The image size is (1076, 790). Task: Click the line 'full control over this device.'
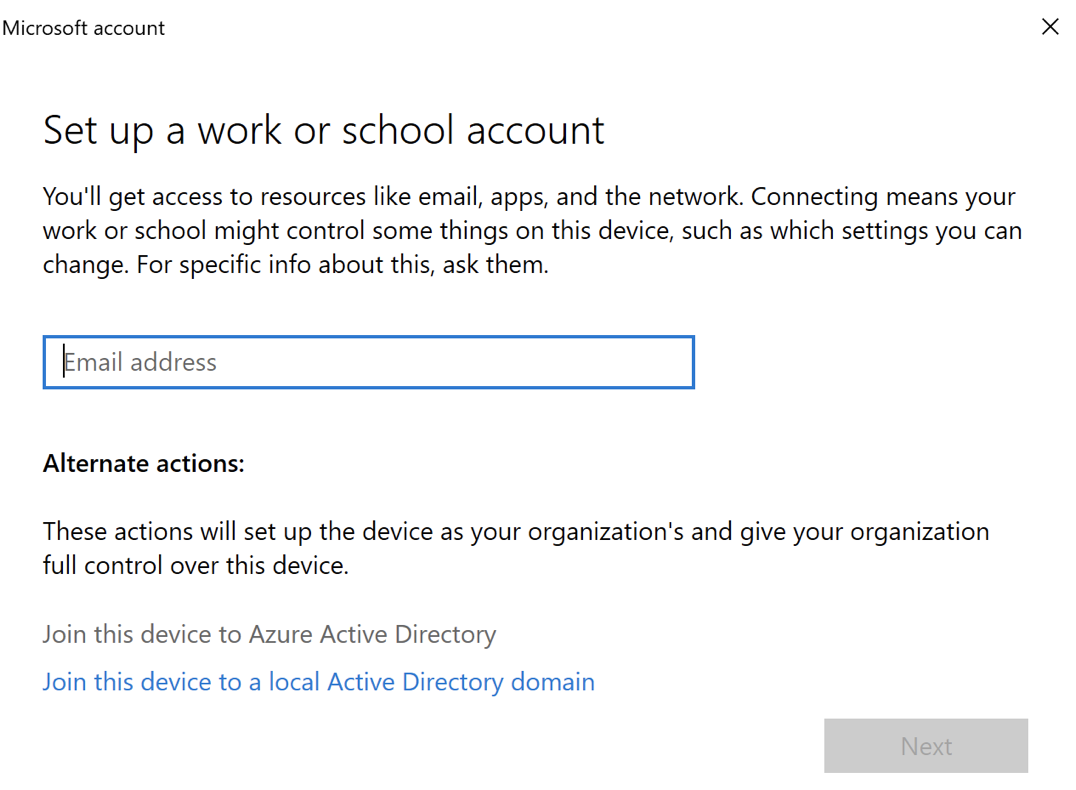click(195, 565)
